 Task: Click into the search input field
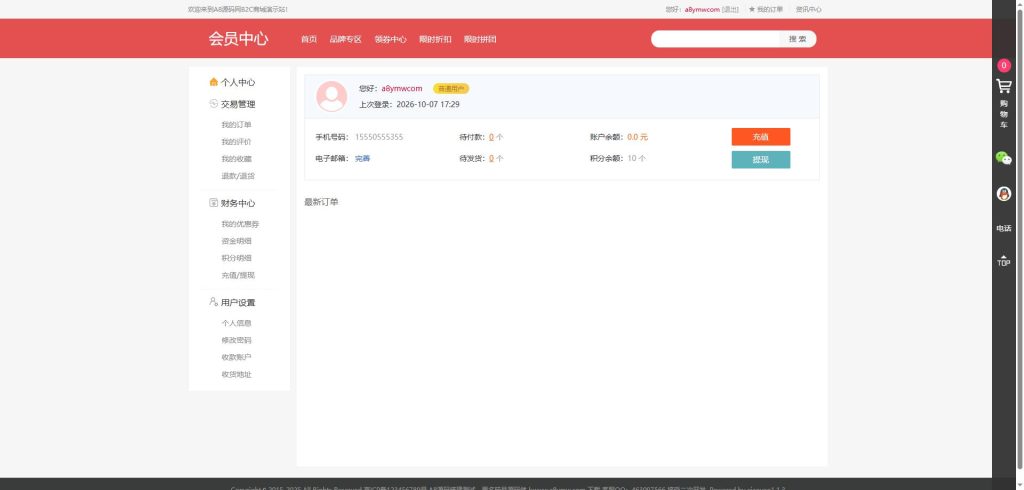(x=715, y=39)
